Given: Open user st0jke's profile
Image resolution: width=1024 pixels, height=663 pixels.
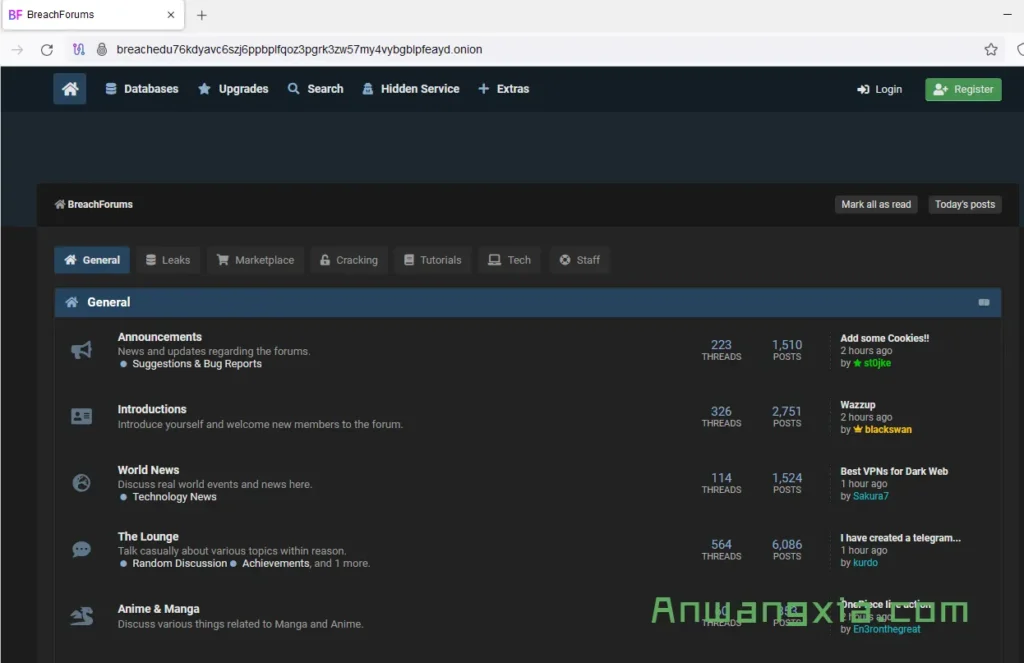Looking at the screenshot, I should pos(877,363).
